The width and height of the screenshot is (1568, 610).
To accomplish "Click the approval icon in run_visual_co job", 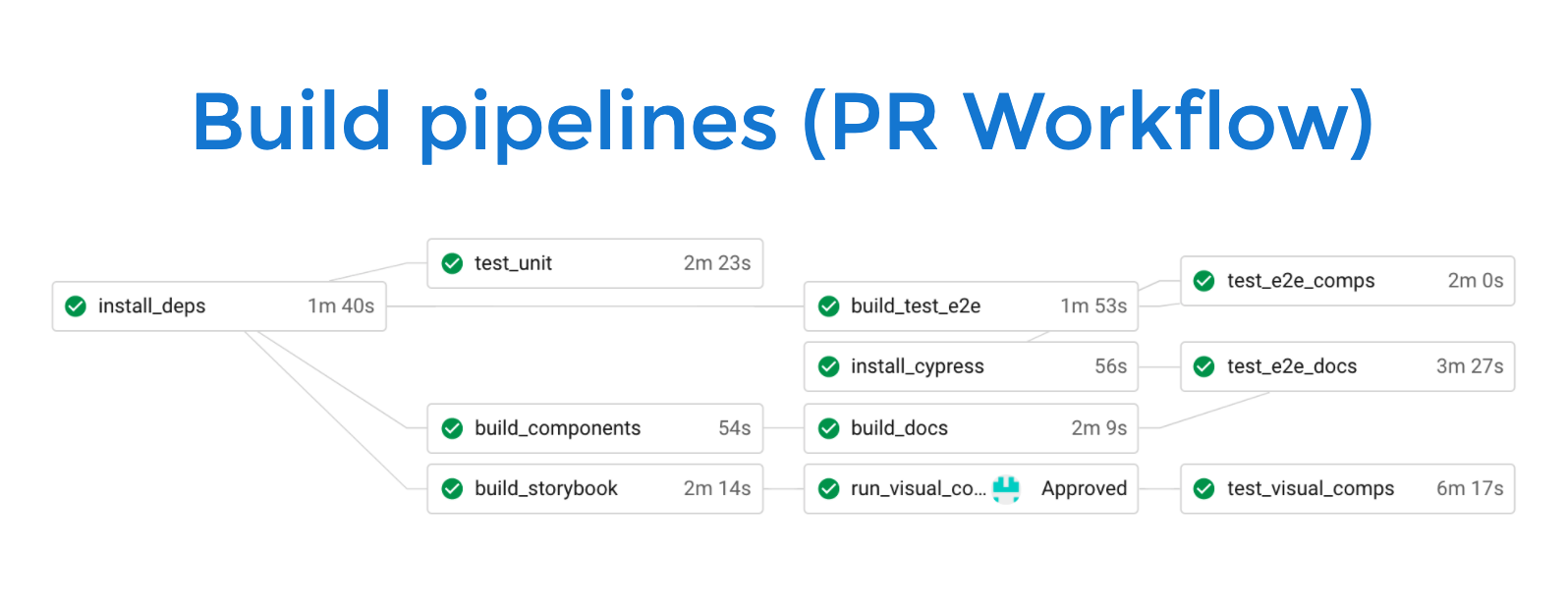I will [1006, 488].
